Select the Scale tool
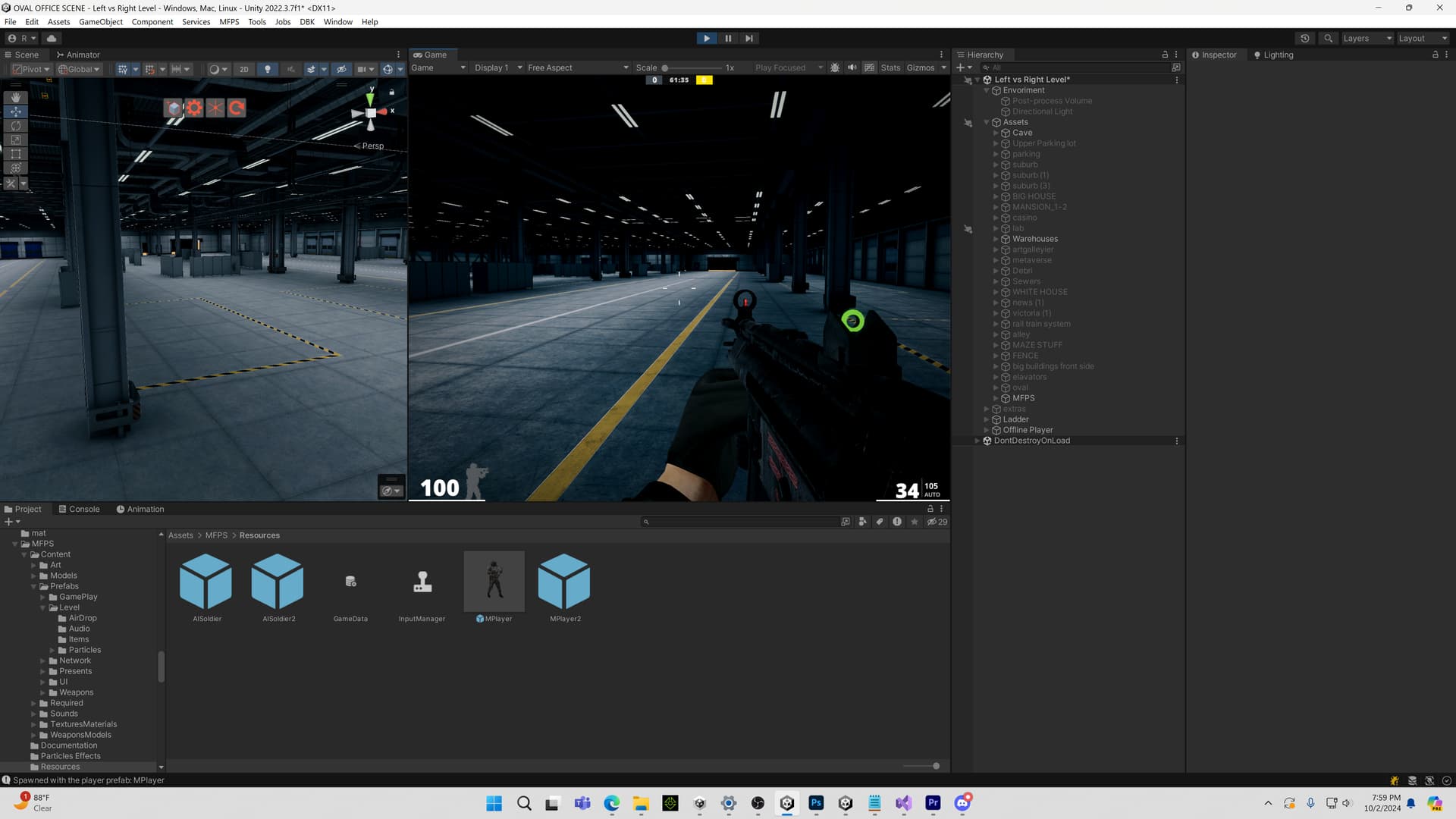This screenshot has height=819, width=1456. tap(15, 140)
